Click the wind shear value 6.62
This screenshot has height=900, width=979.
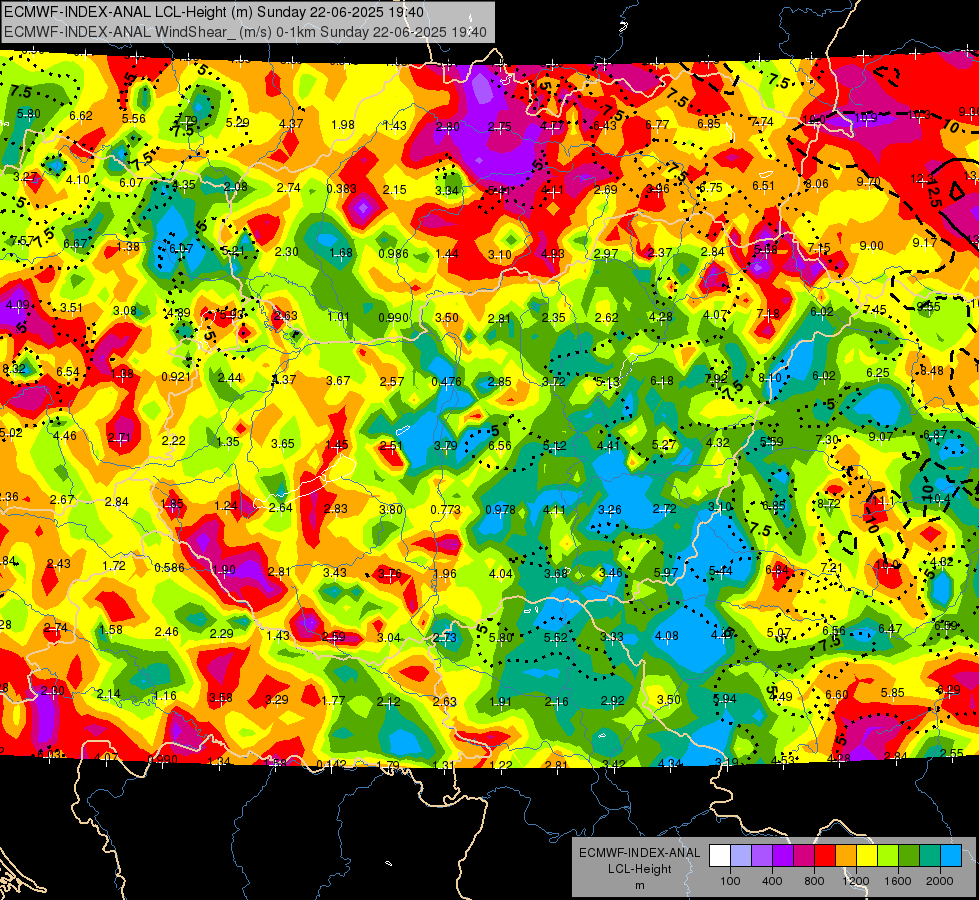pyautogui.click(x=81, y=116)
